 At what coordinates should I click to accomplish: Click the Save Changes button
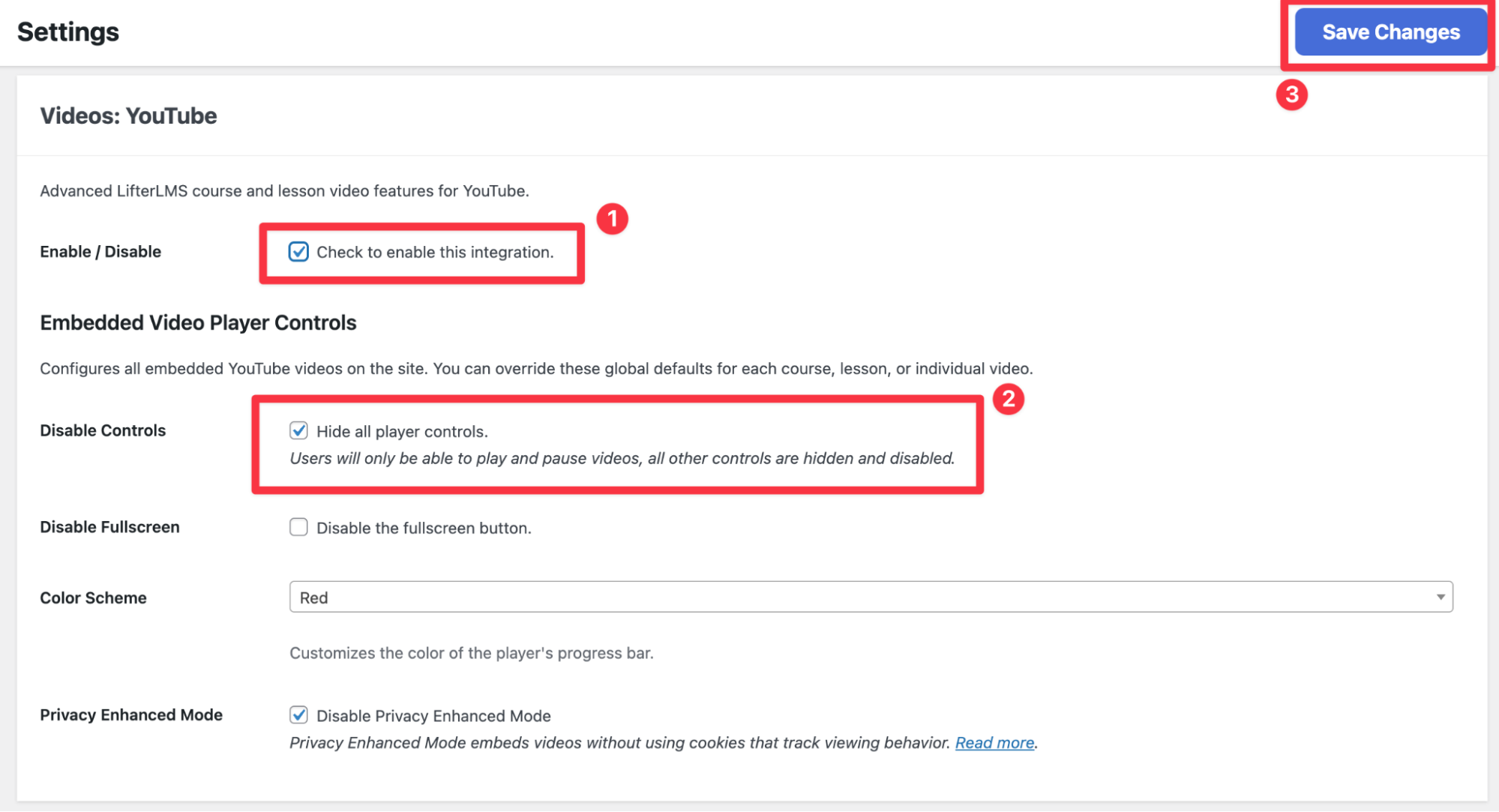click(1390, 32)
